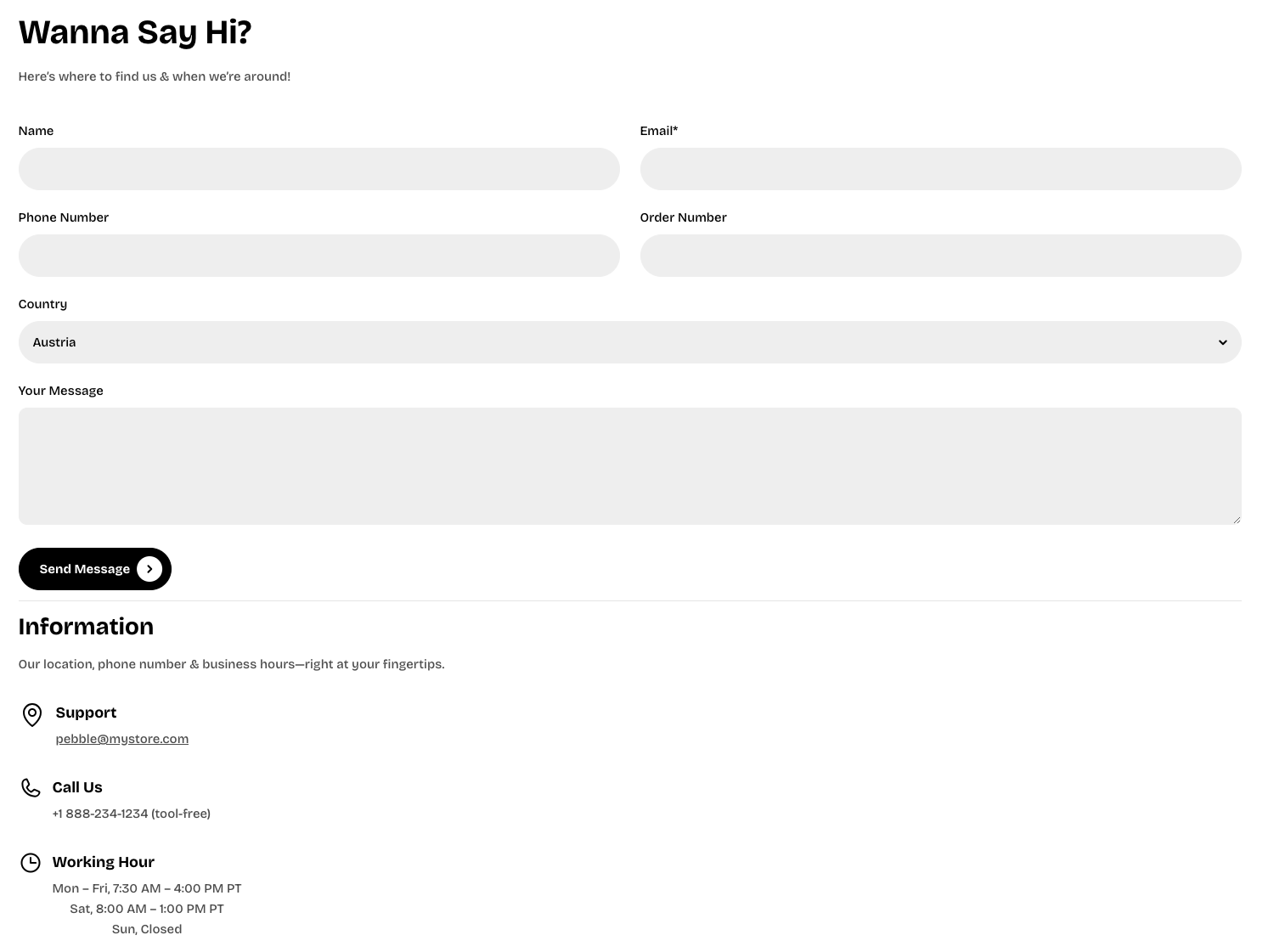This screenshot has width=1268, height=952.
Task: Click the Support heading text
Action: tap(86, 713)
